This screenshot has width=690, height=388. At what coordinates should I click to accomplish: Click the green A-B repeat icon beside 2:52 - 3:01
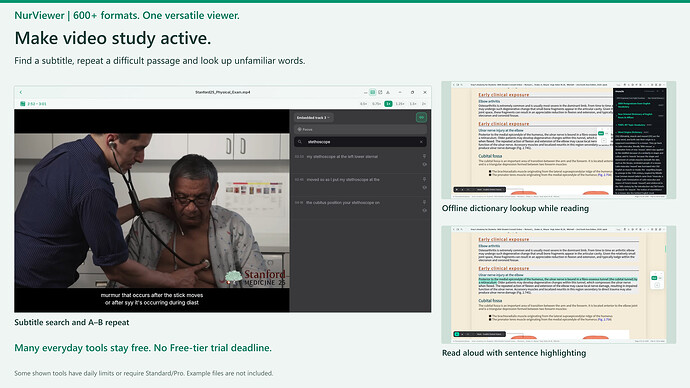22,104
